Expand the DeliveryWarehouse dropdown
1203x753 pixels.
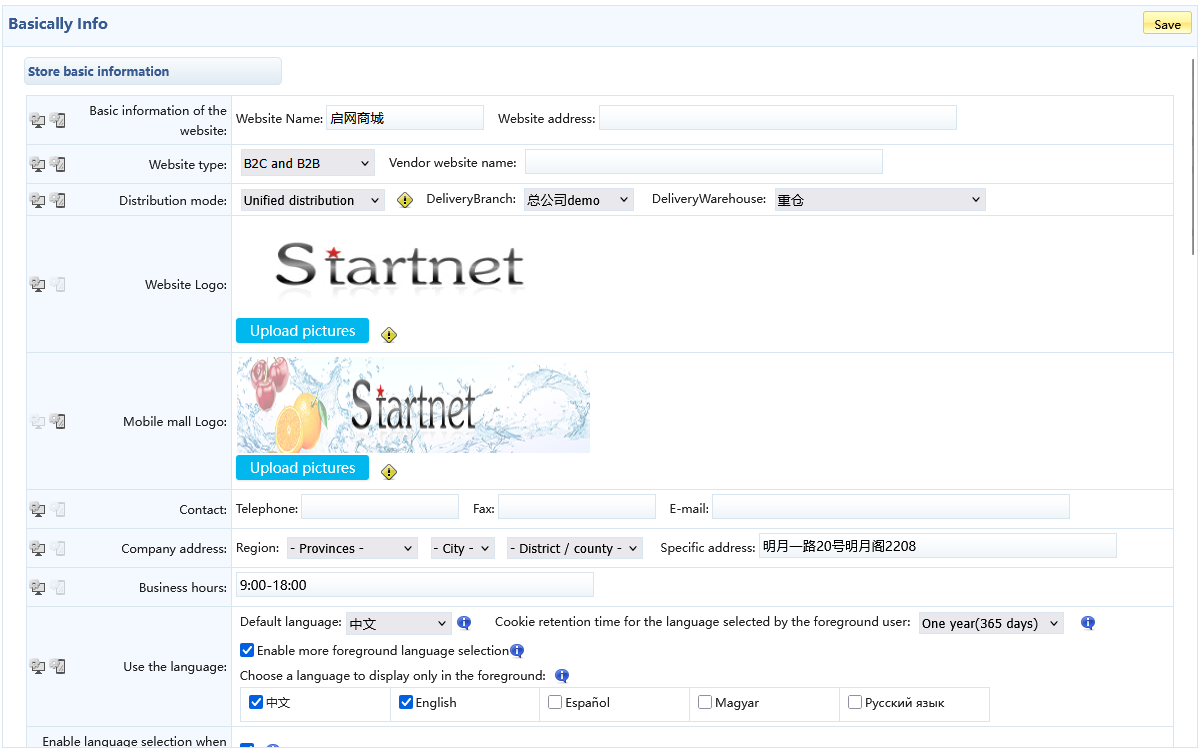[x=879, y=200]
